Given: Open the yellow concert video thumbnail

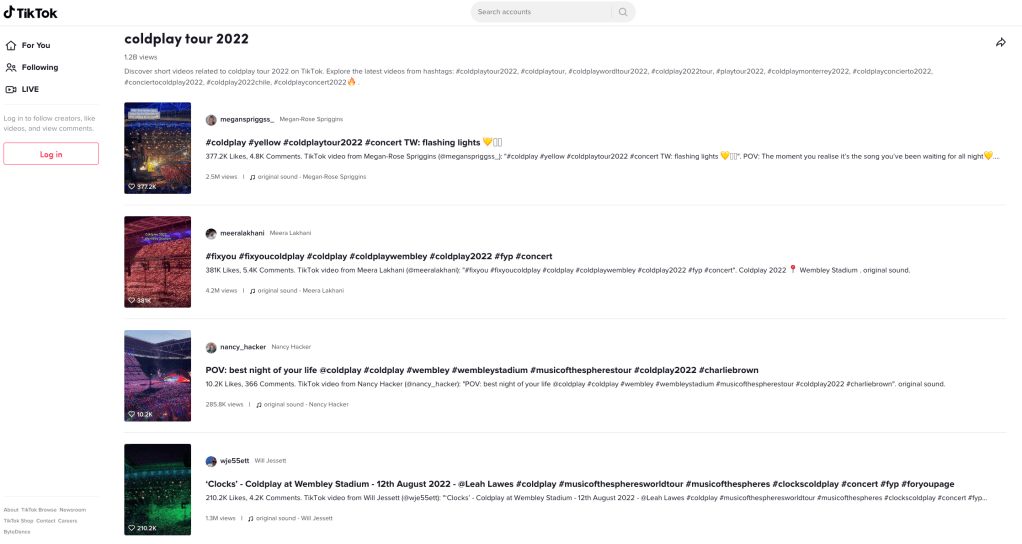Looking at the screenshot, I should pos(157,147).
